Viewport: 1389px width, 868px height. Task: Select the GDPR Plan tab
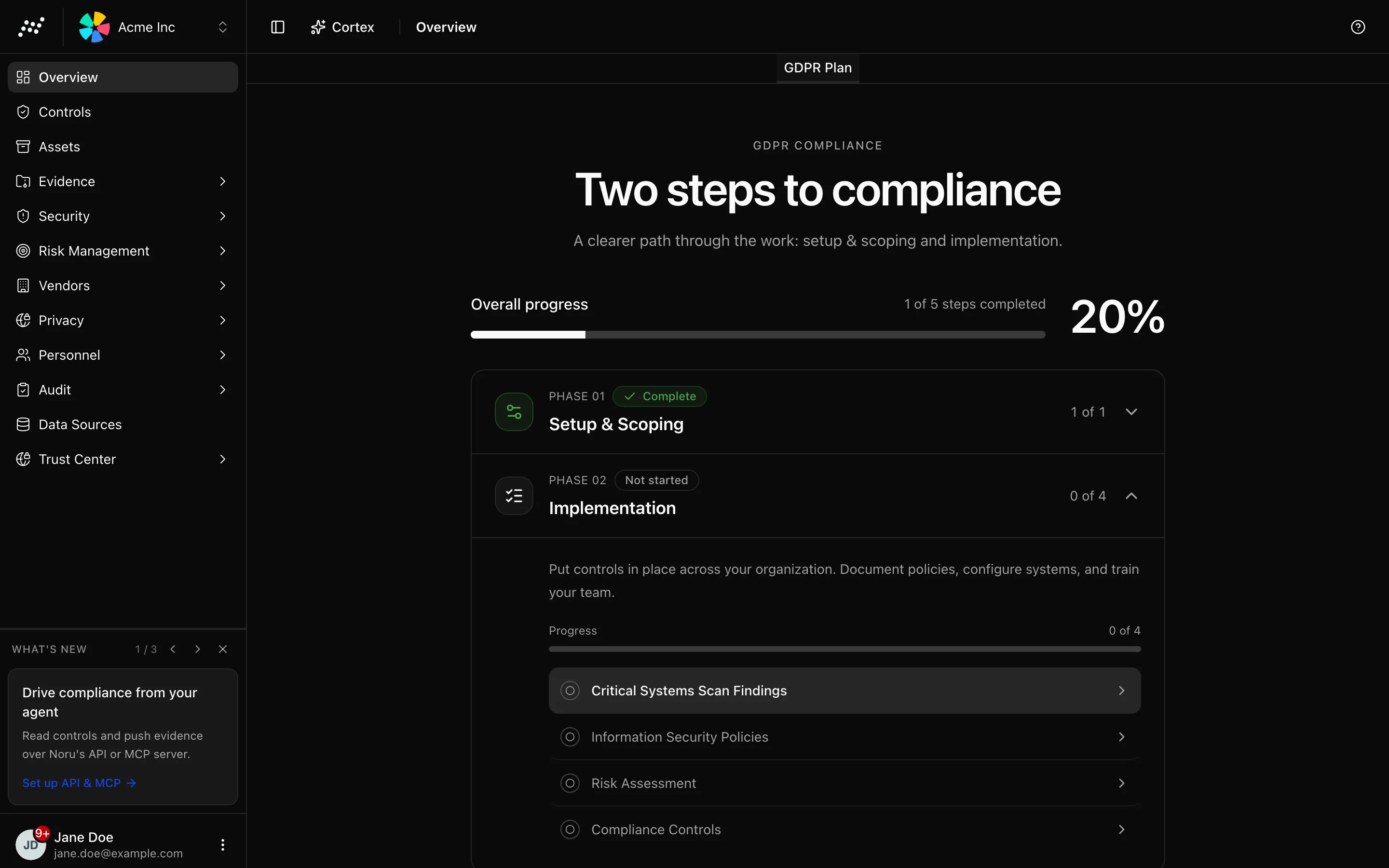817,68
